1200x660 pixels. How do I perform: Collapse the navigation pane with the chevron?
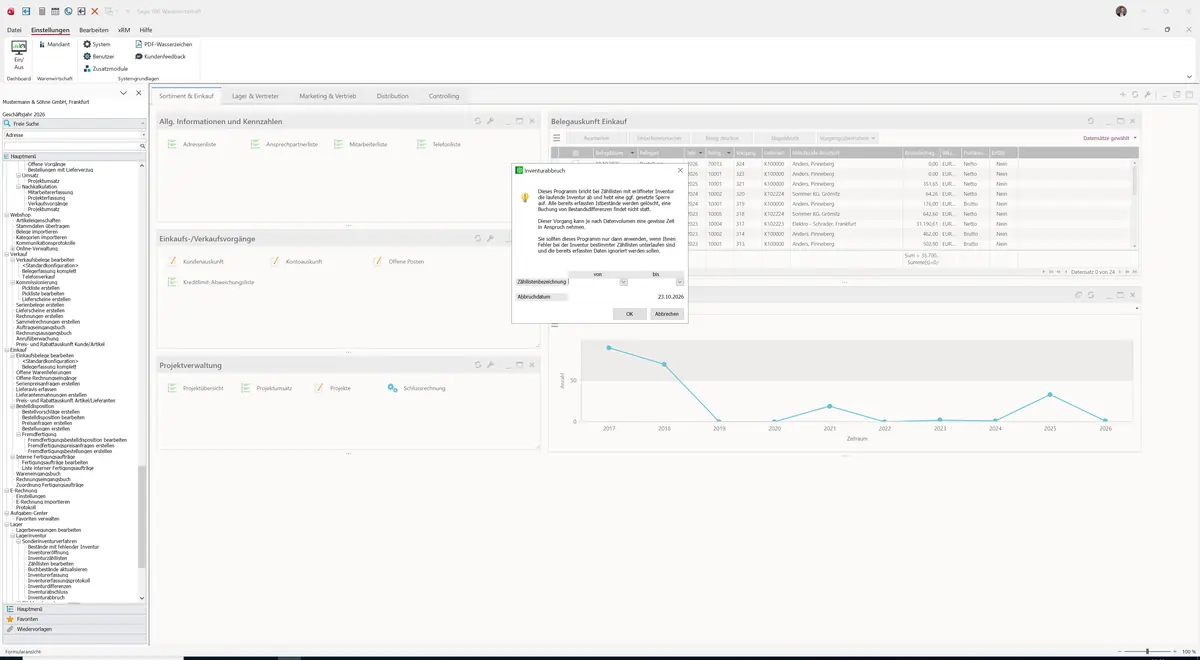click(x=123, y=93)
